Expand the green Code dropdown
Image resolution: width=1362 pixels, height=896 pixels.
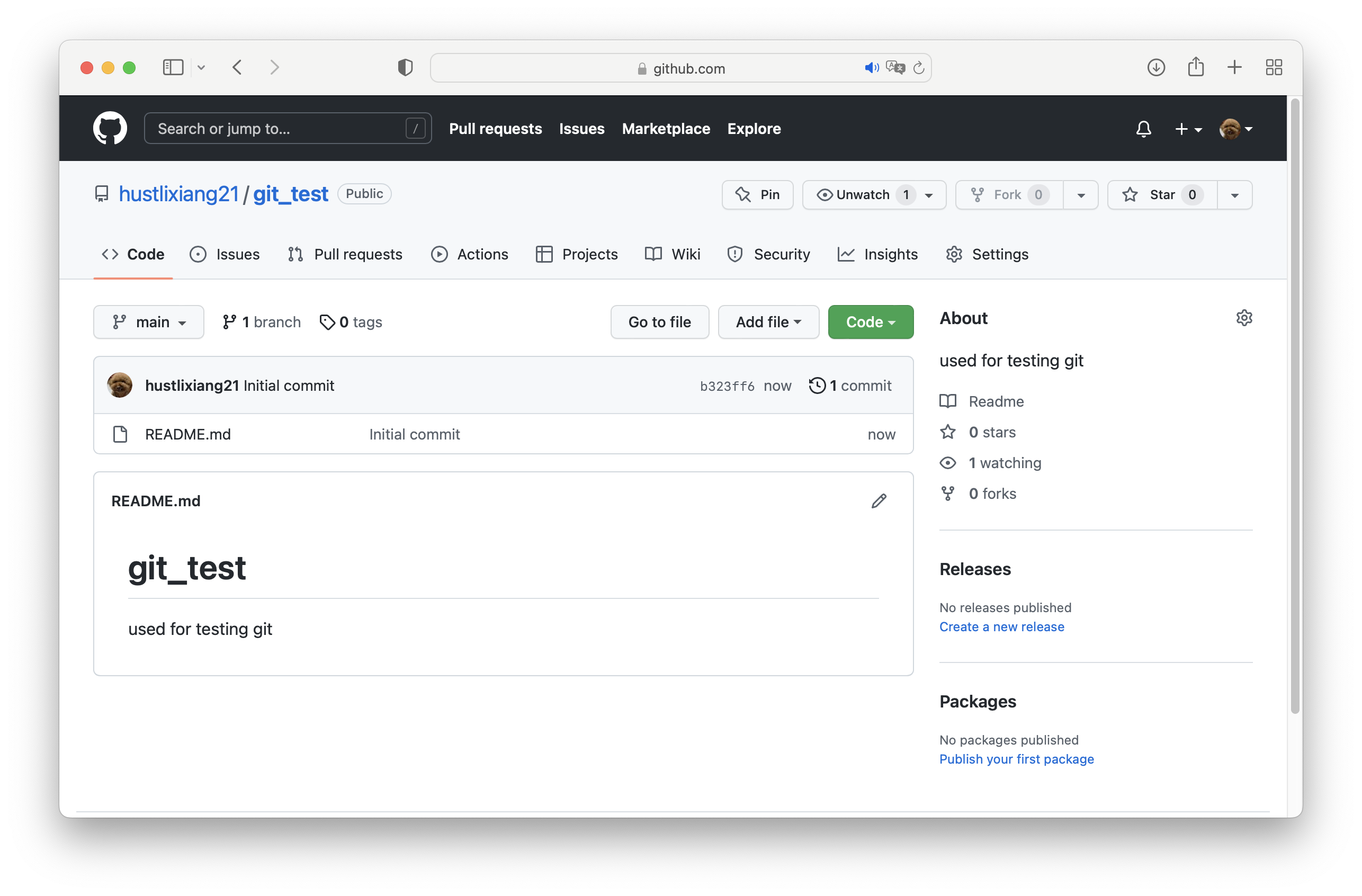point(870,322)
